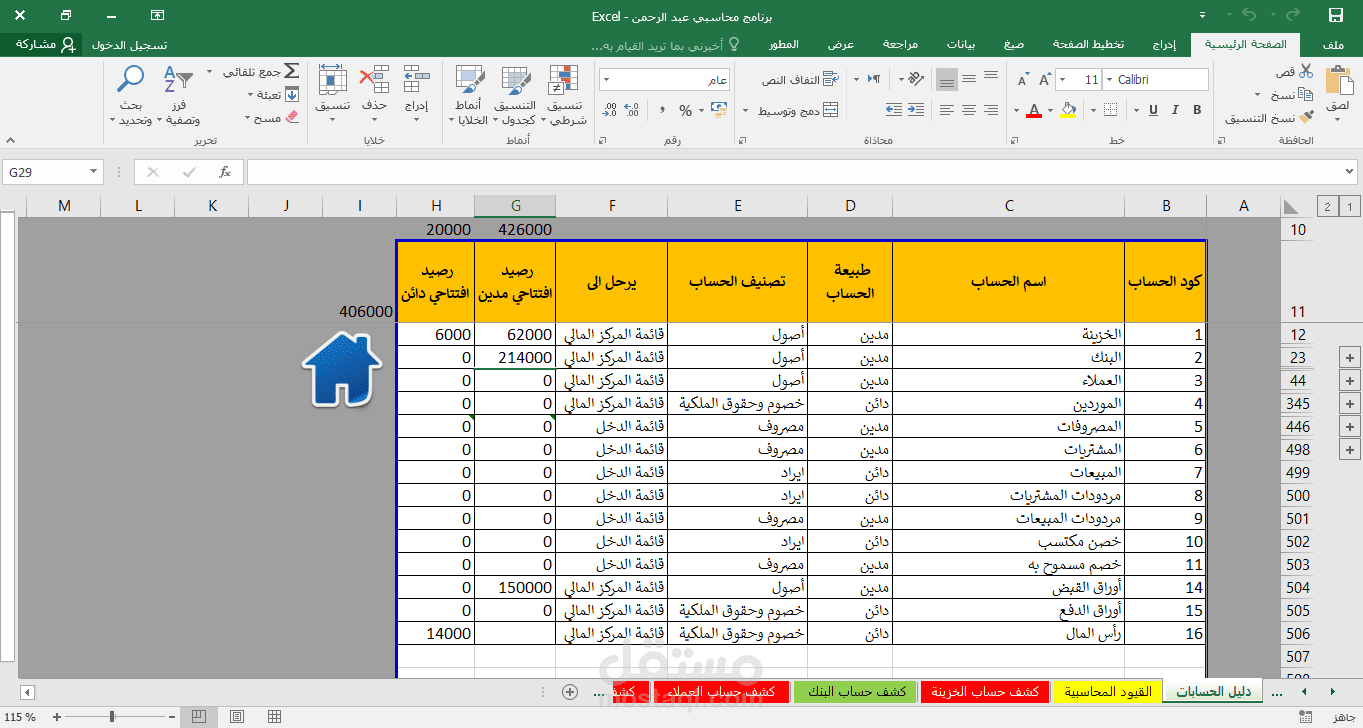Toggle italic formatting
This screenshot has width=1363, height=728.
click(x=1175, y=110)
